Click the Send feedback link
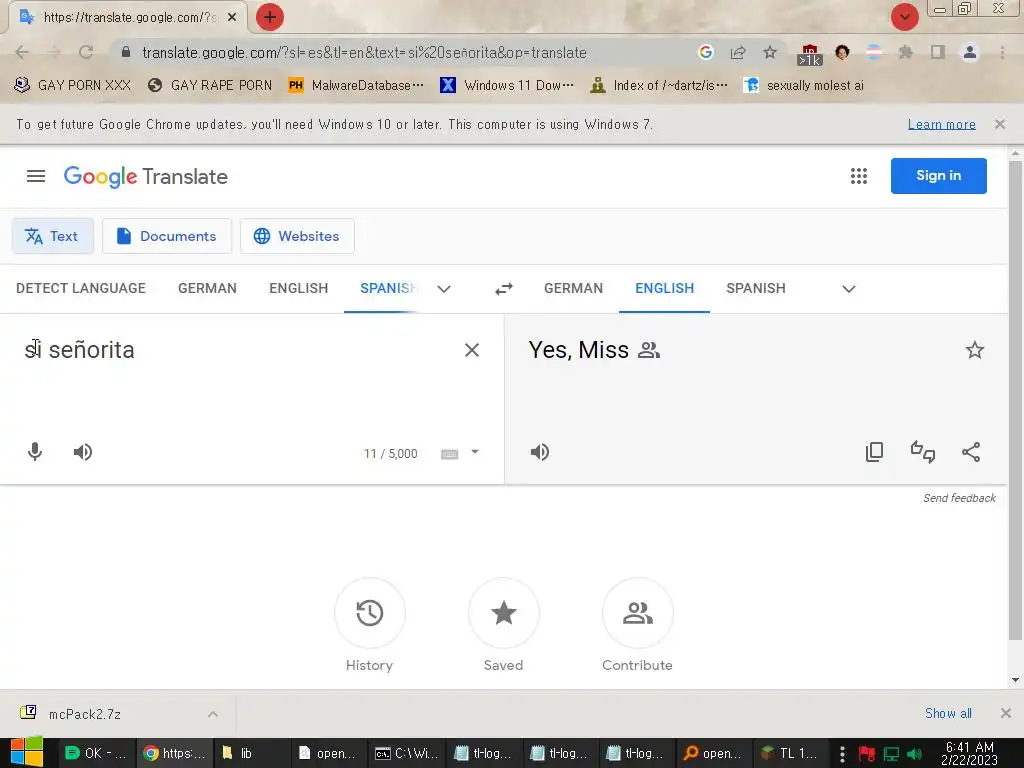 (x=959, y=498)
